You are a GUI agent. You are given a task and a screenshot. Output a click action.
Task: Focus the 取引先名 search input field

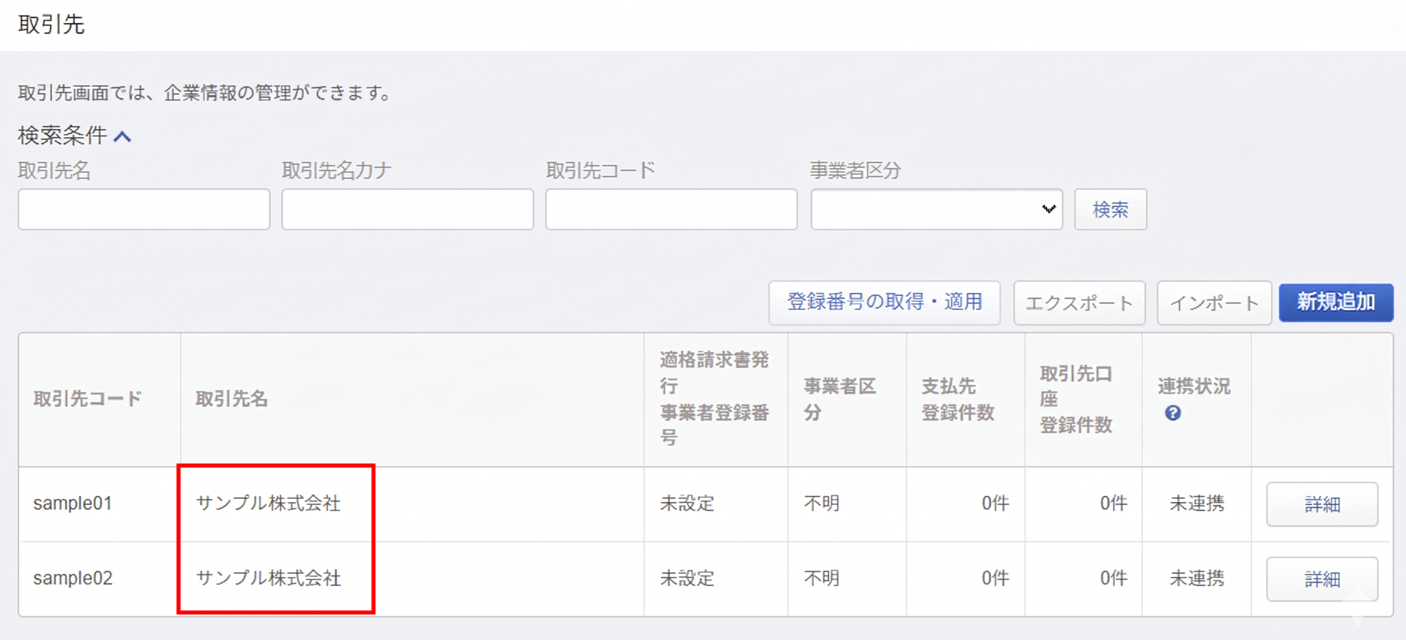(x=144, y=209)
